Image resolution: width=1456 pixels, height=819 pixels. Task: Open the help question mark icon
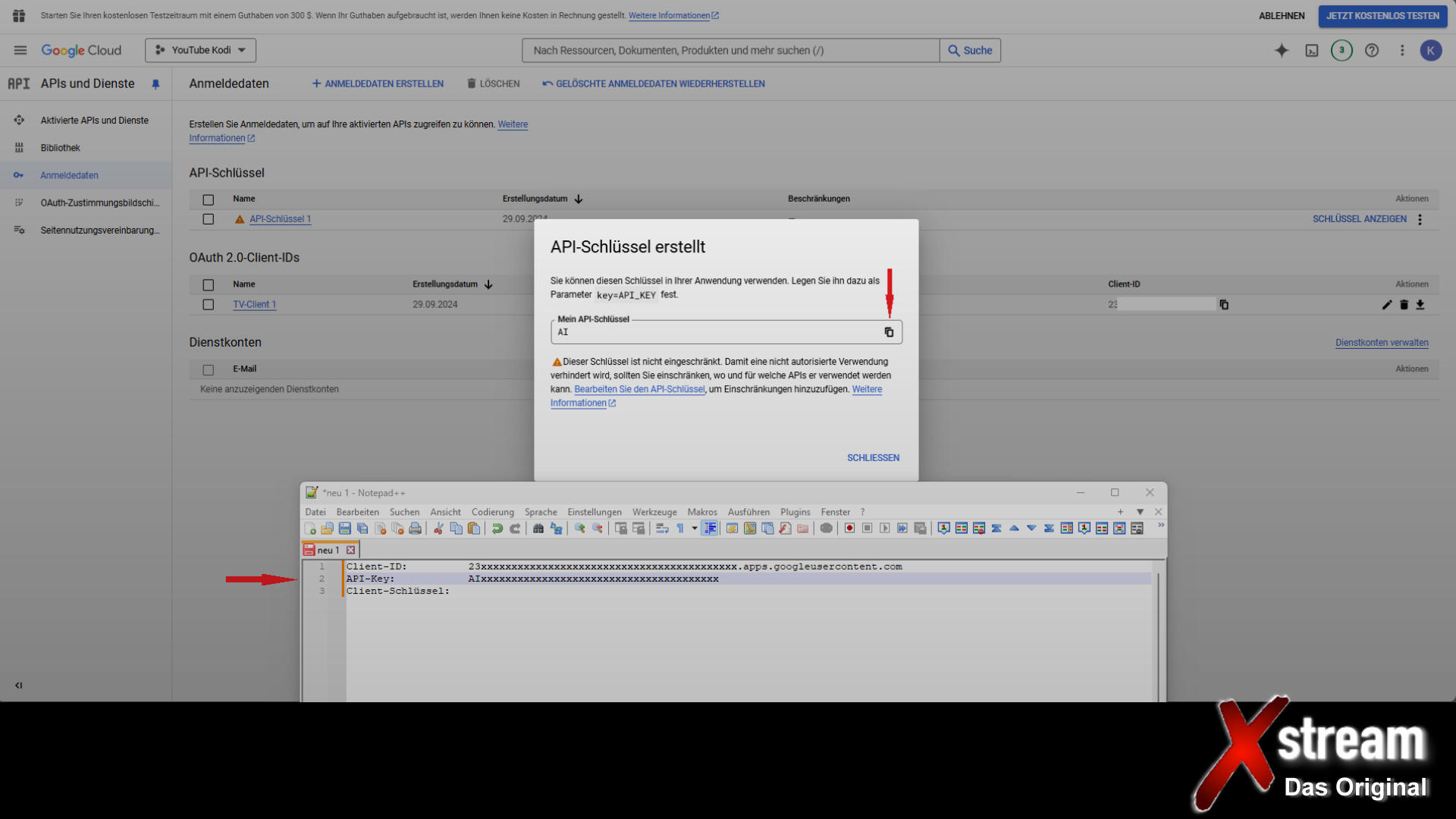pos(1372,50)
